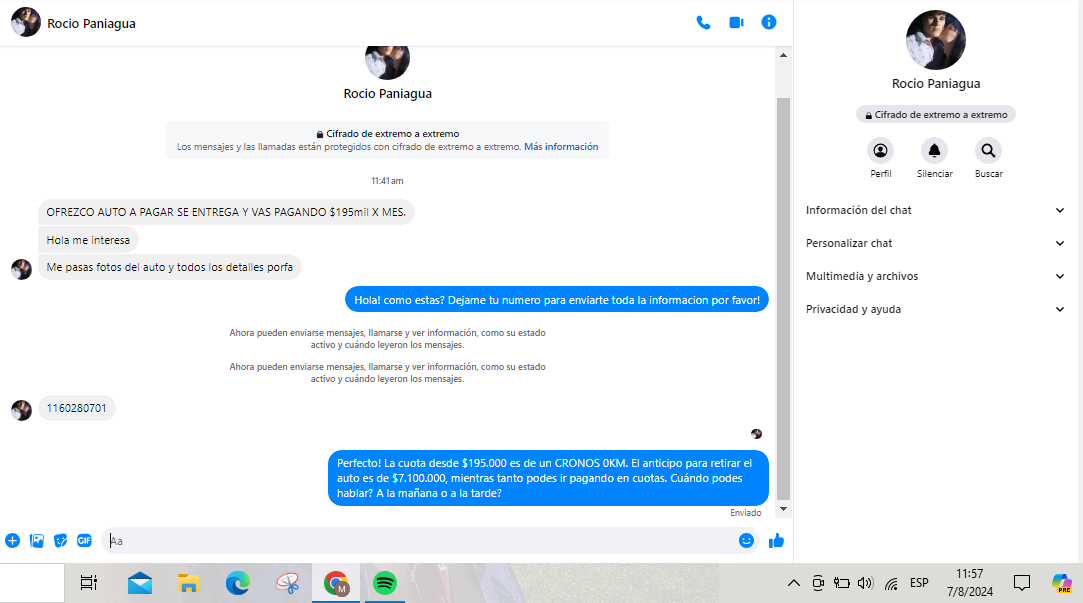The image size is (1083, 603).
Task: Open the emoji picker in message box
Action: pos(746,540)
